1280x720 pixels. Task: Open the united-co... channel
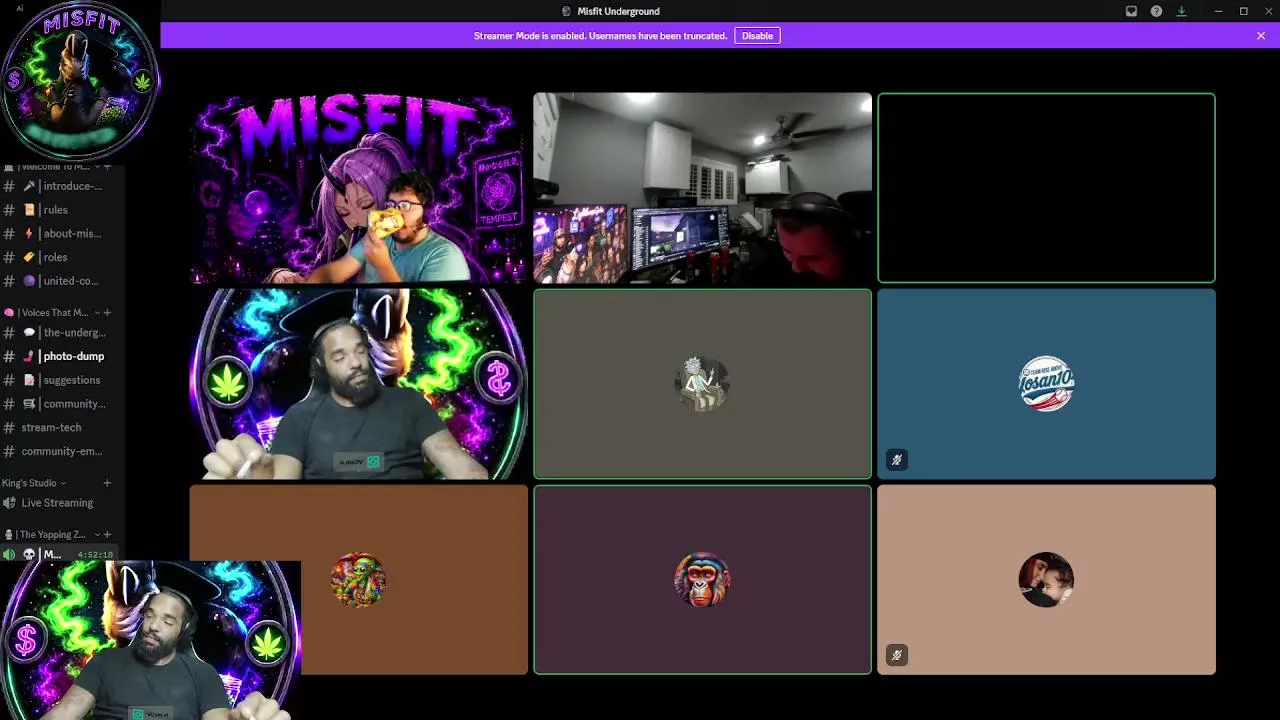[x=62, y=281]
